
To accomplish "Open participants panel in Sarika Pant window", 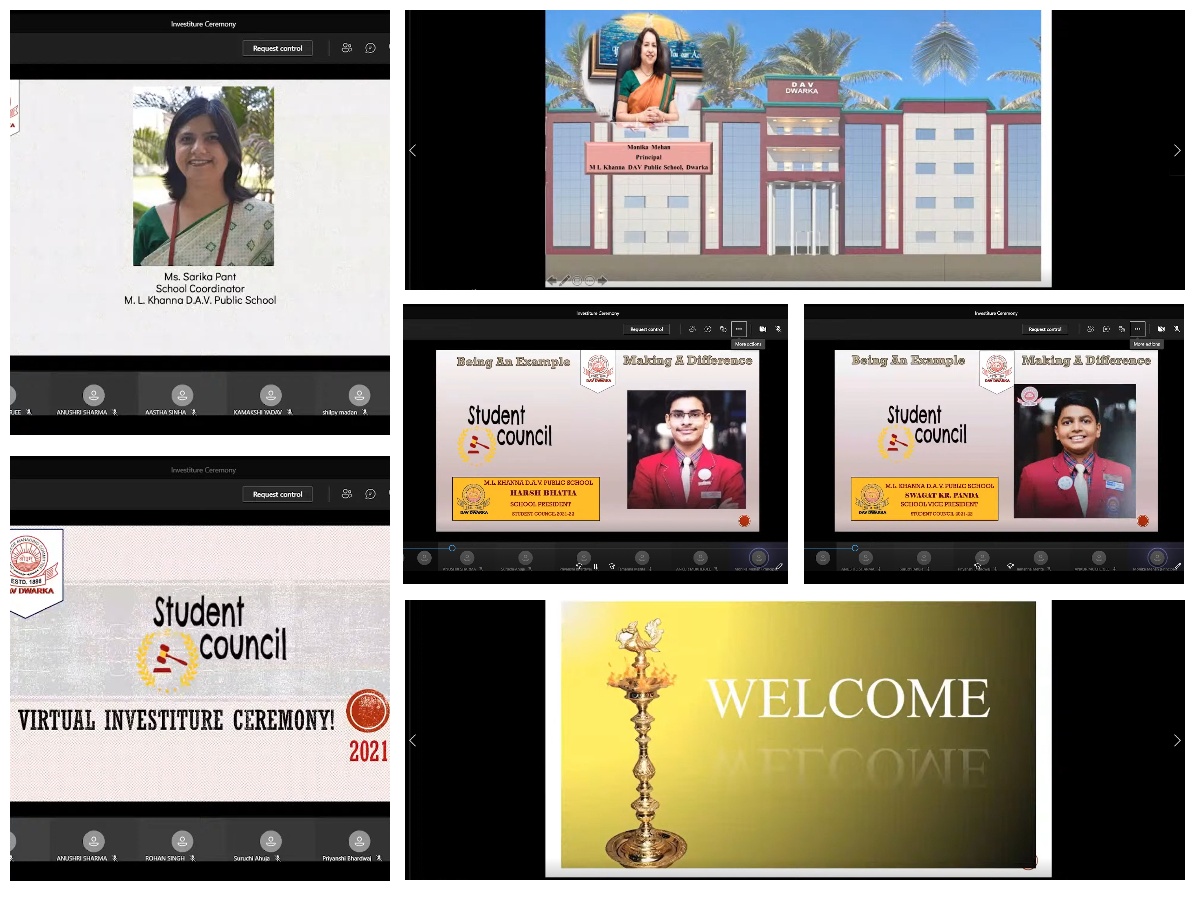I will click(346, 48).
